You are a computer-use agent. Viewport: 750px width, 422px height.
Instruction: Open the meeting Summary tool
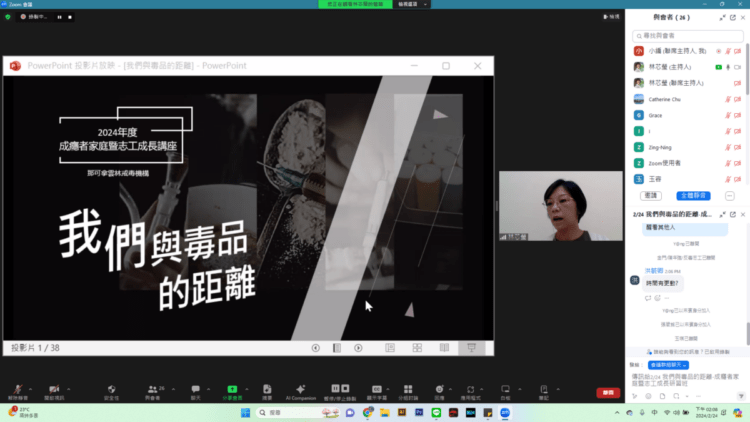pyautogui.click(x=267, y=391)
